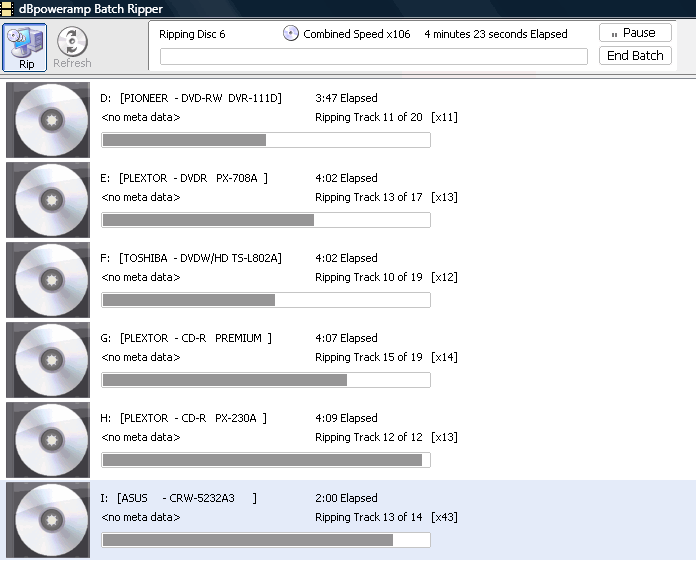Click the E: drive rip progress bar

click(x=266, y=220)
